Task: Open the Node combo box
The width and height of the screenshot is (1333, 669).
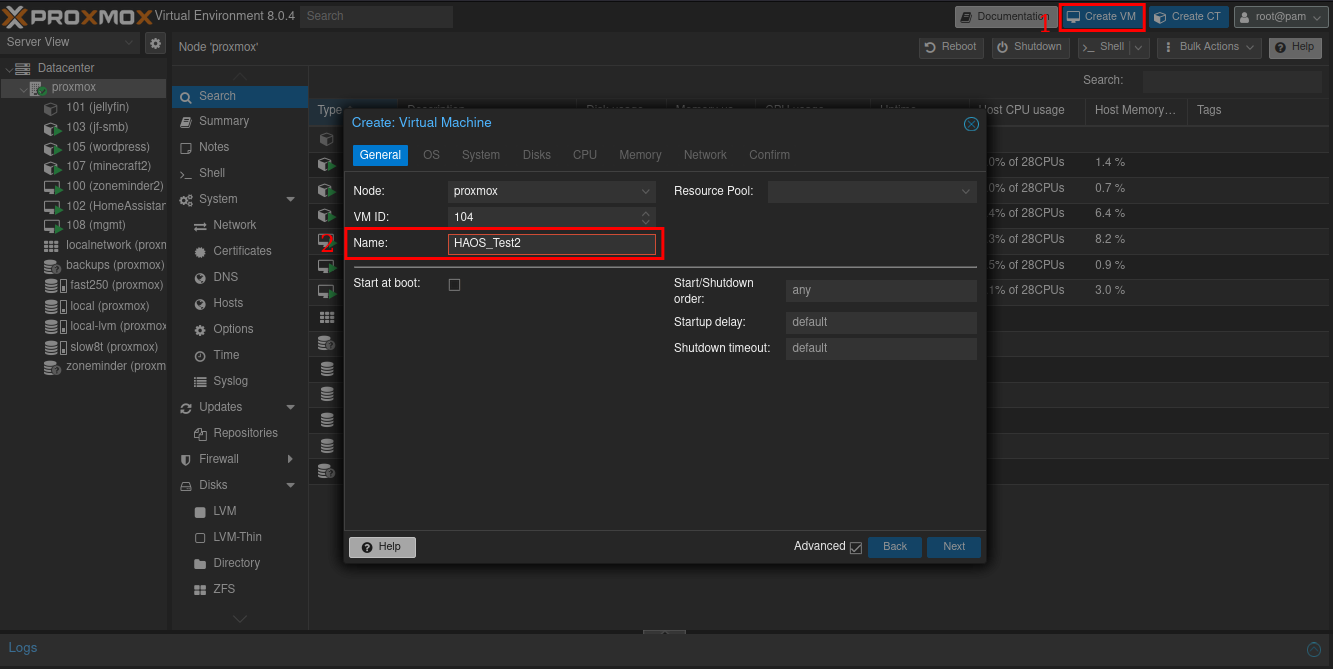Action: click(x=552, y=191)
